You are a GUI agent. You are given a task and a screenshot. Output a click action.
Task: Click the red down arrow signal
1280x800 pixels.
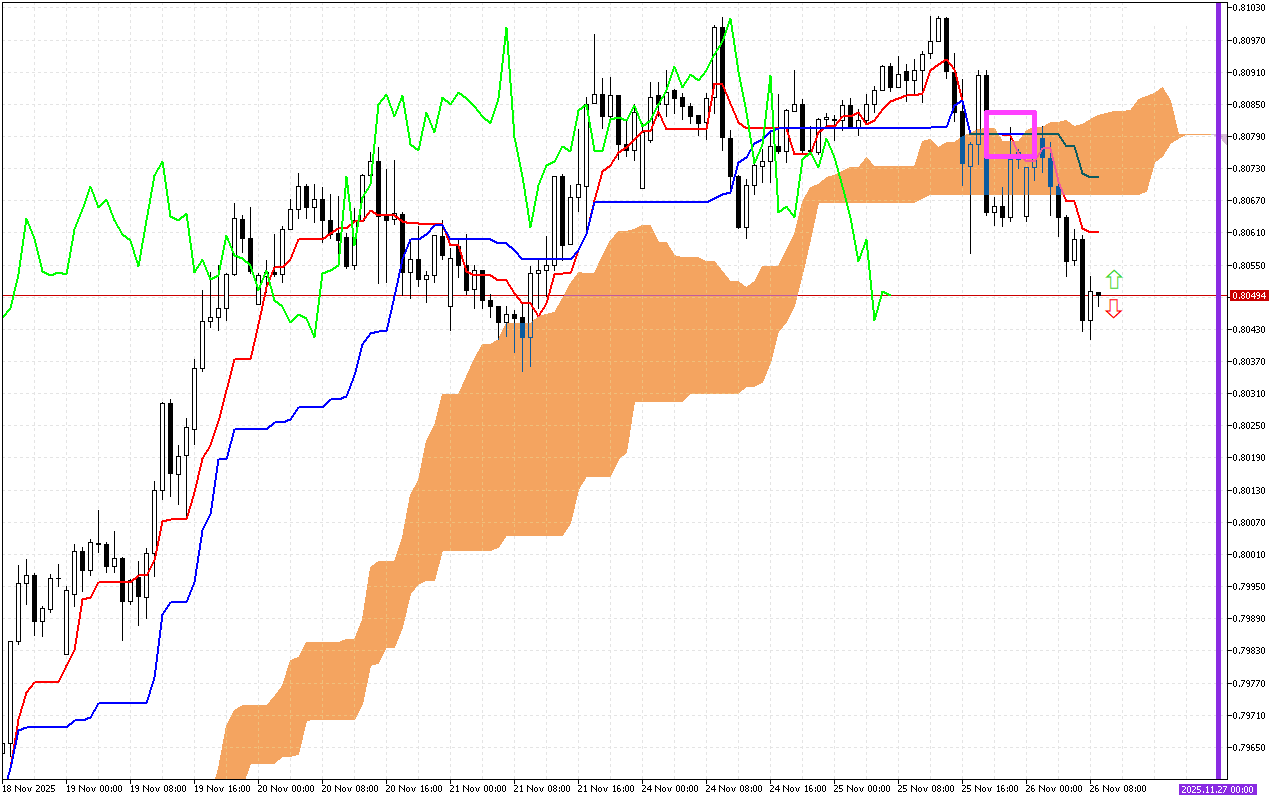click(1113, 309)
